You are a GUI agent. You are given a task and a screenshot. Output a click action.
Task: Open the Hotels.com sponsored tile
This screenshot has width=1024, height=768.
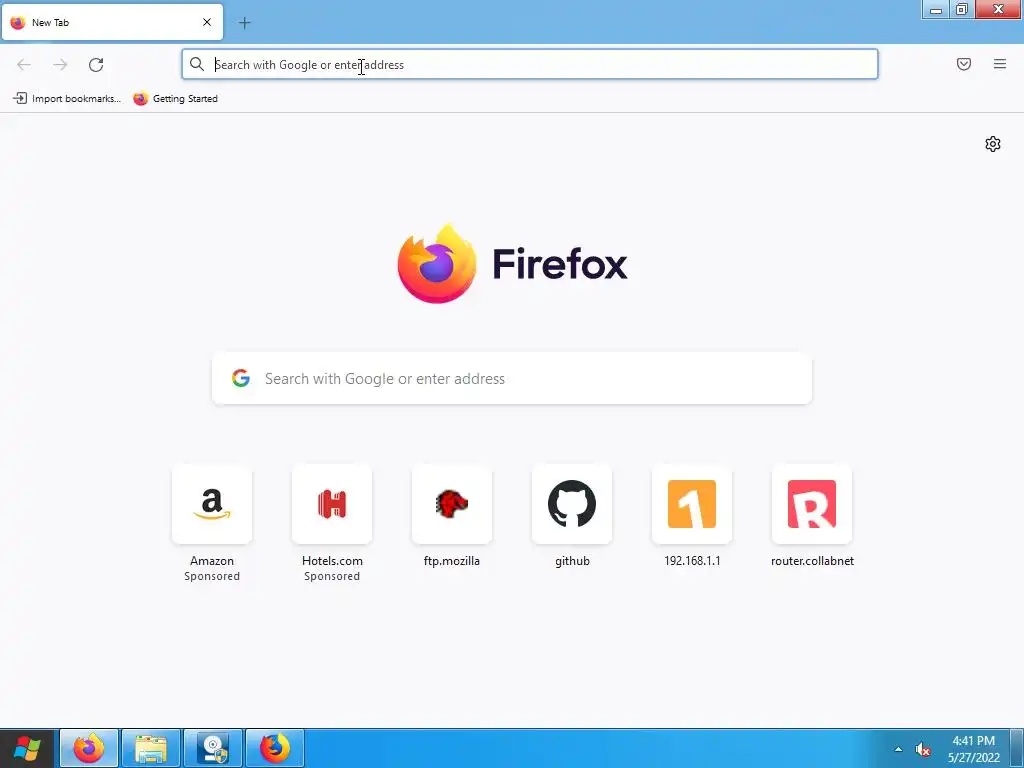pos(332,504)
